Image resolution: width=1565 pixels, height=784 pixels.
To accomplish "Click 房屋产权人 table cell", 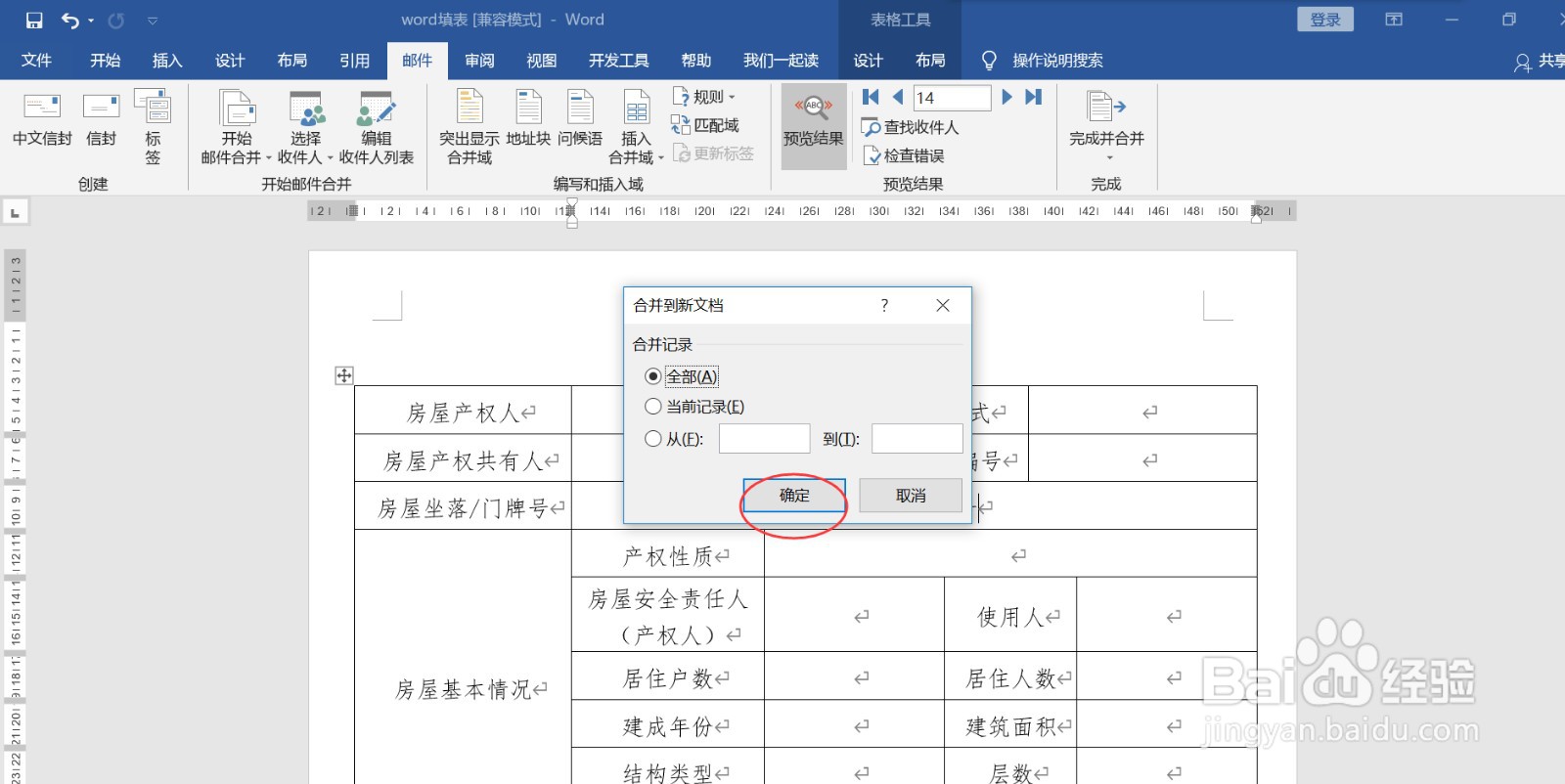I will point(463,411).
